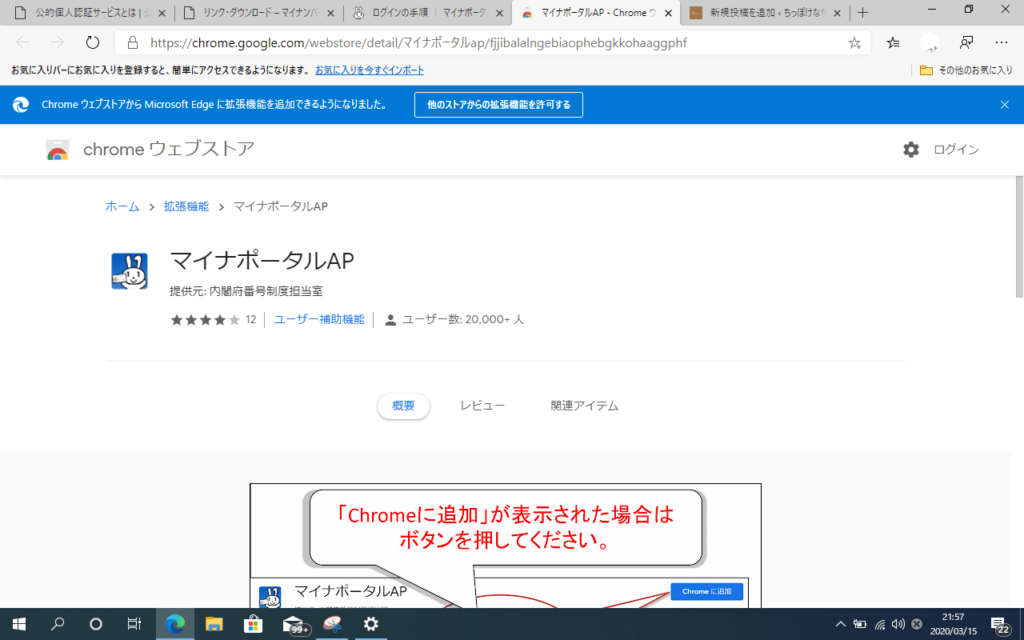Close the ログインの手順 tab

[x=500, y=13]
